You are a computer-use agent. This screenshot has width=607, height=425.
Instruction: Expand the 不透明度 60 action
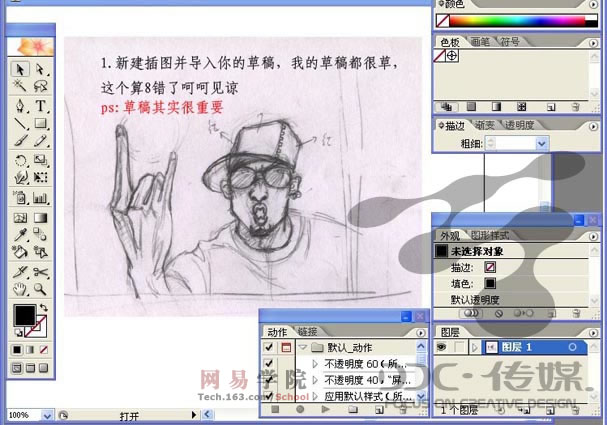(315, 364)
